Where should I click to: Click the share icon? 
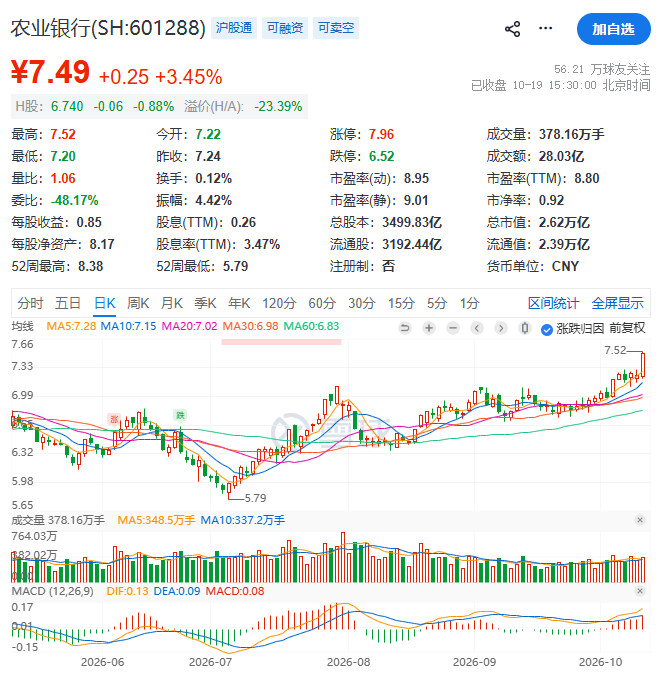(512, 29)
